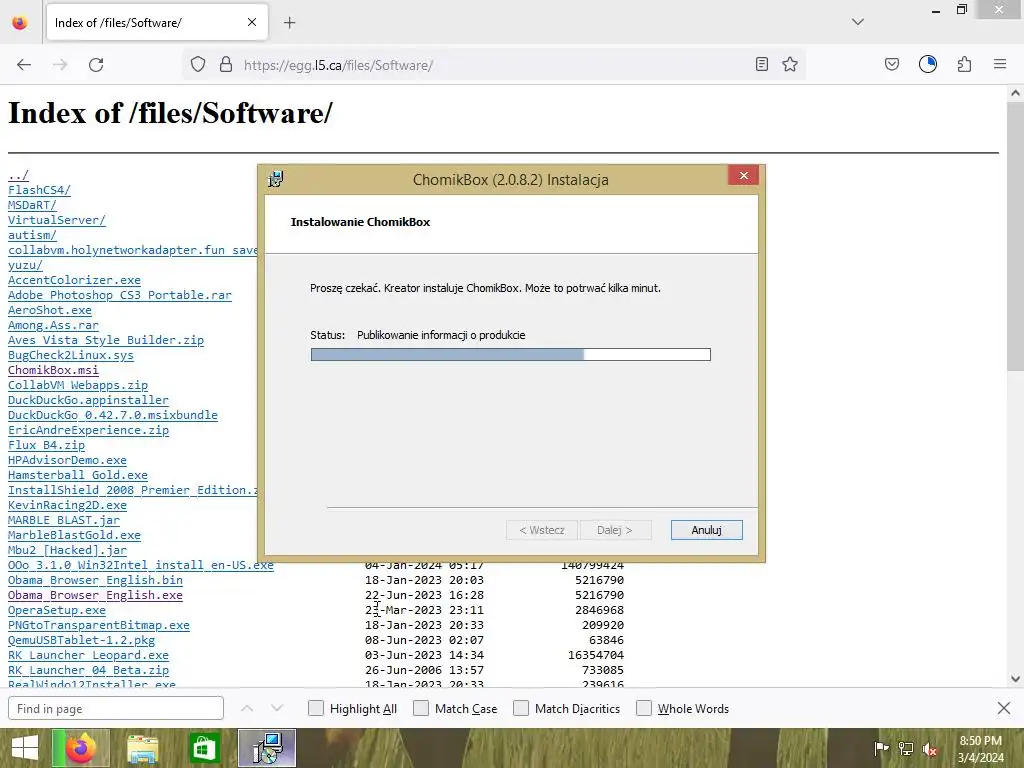Open the list all tabs chevron

pos(858,22)
